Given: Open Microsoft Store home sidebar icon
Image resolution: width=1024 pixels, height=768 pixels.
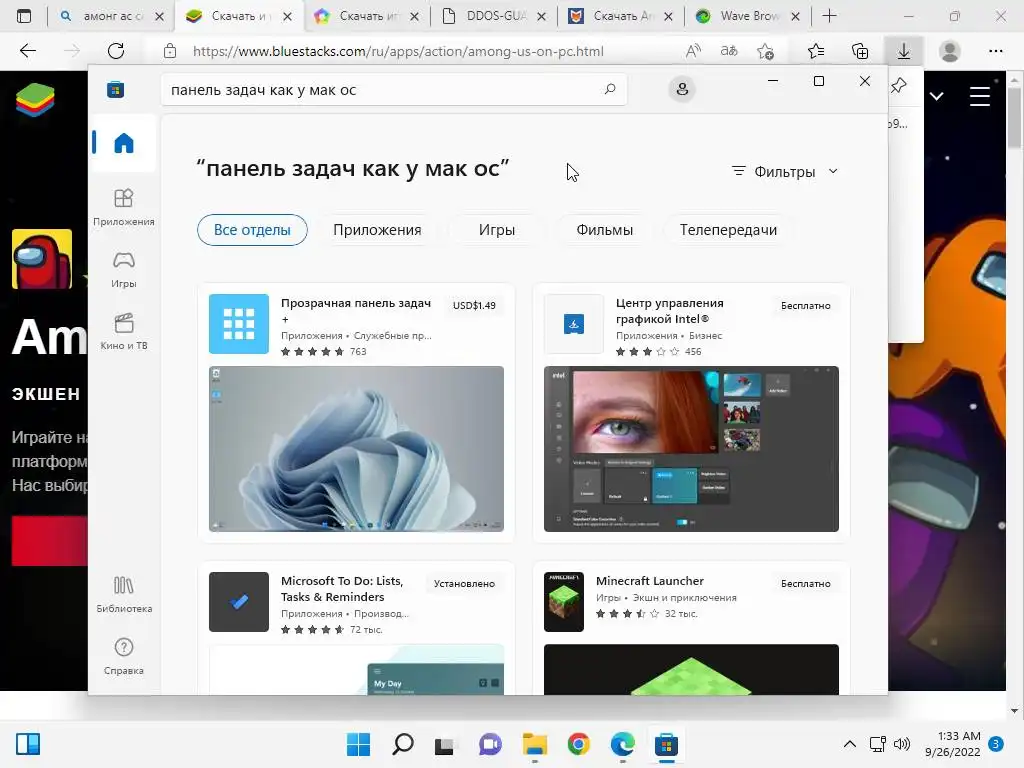Looking at the screenshot, I should 123,142.
